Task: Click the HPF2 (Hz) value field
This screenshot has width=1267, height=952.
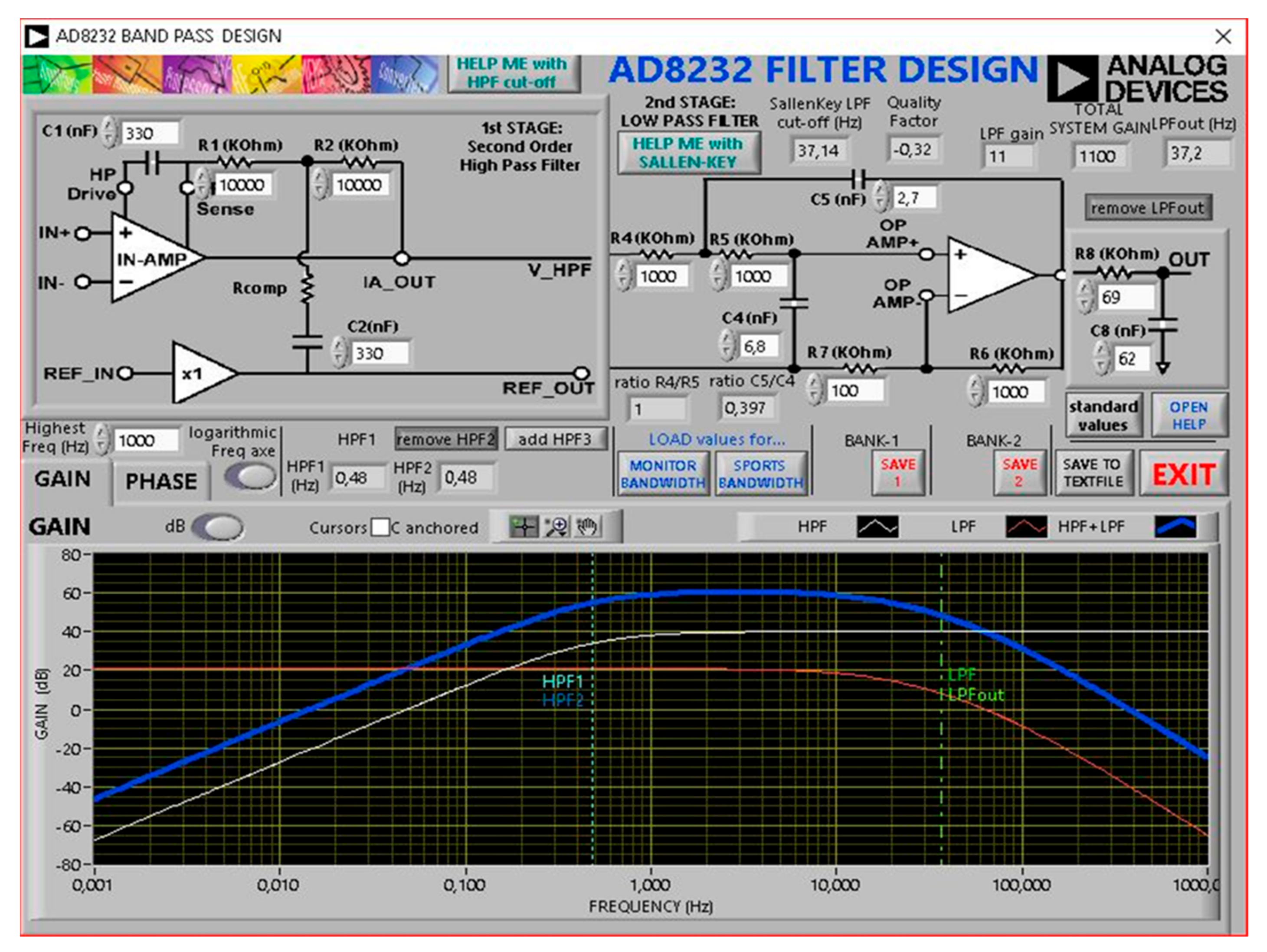Action: (466, 477)
